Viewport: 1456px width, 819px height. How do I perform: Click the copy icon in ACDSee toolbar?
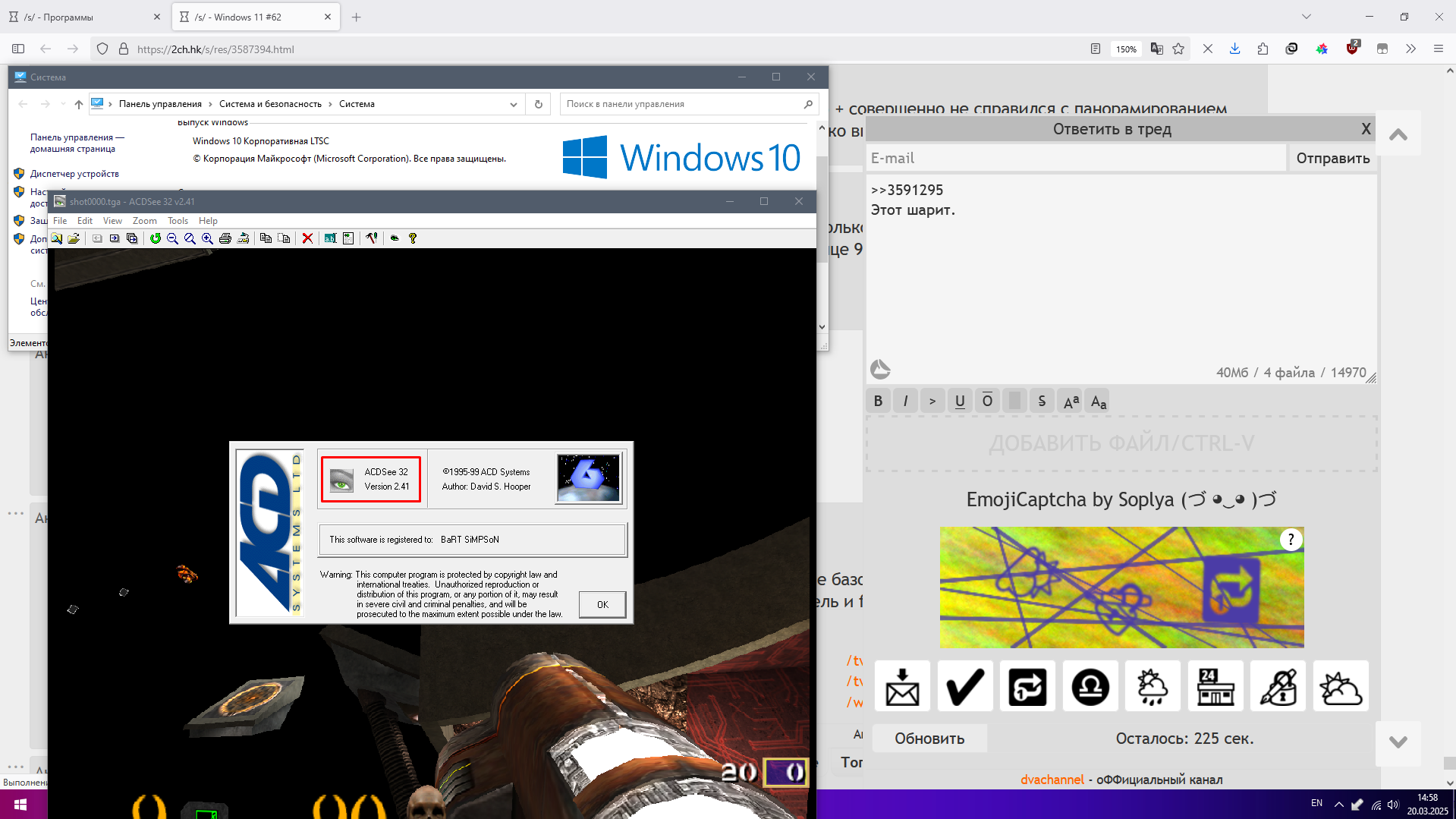(266, 238)
